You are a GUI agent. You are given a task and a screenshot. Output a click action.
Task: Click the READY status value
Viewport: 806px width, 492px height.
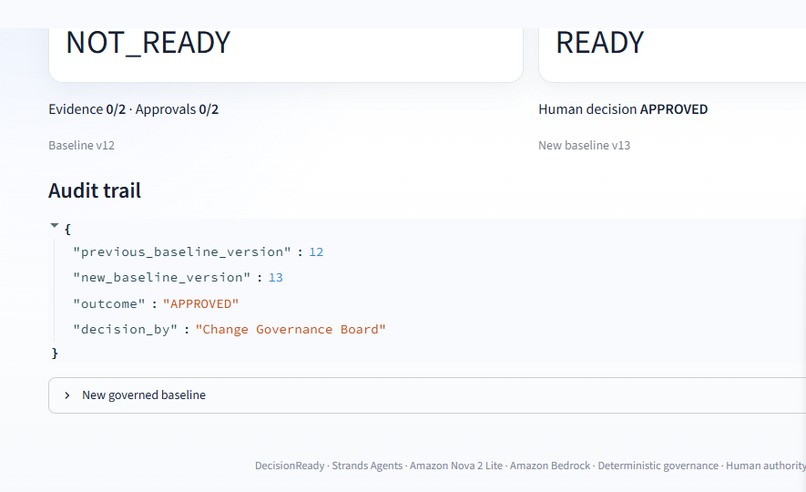(599, 43)
